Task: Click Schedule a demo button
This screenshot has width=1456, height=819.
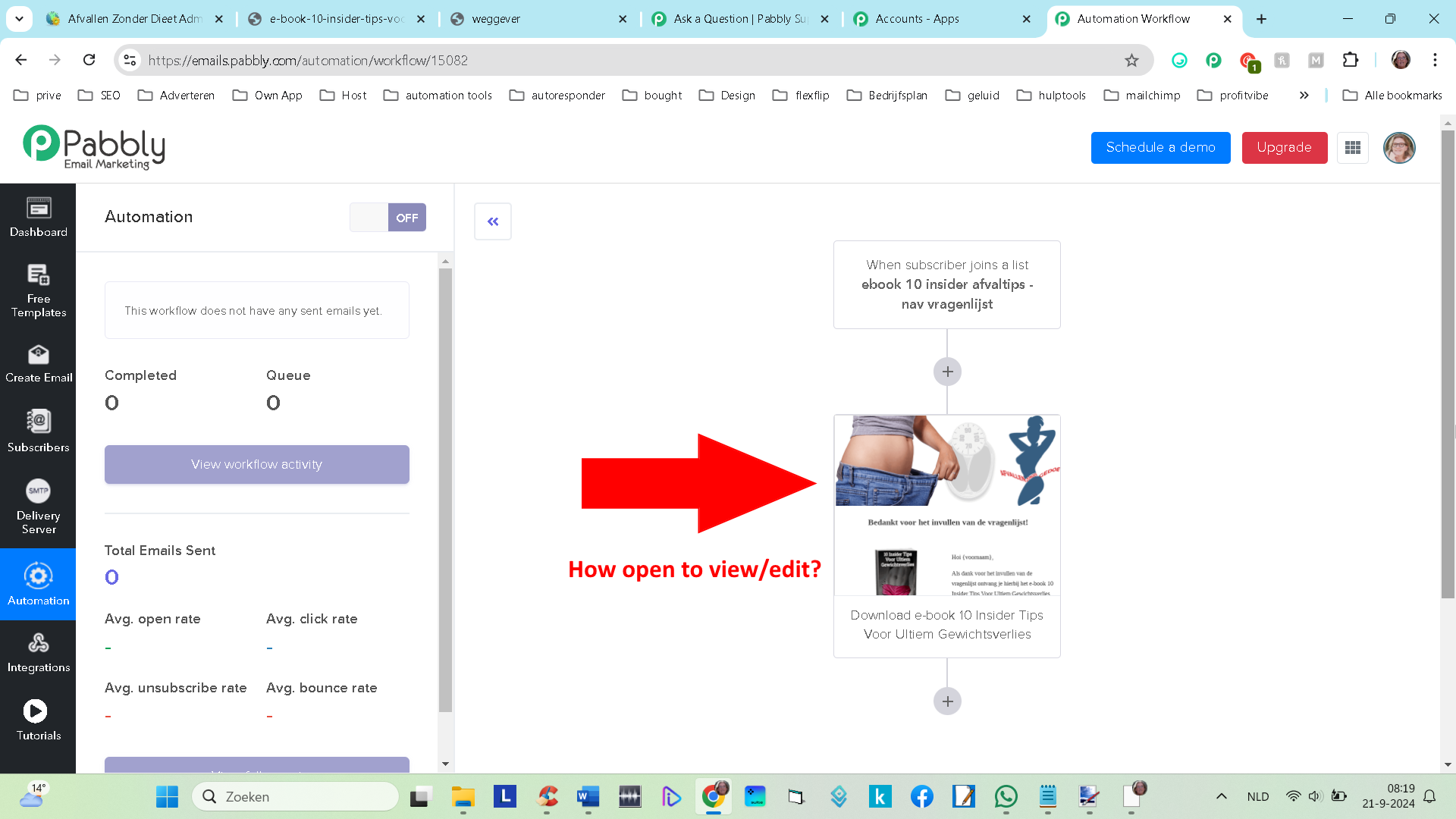Action: point(1161,147)
